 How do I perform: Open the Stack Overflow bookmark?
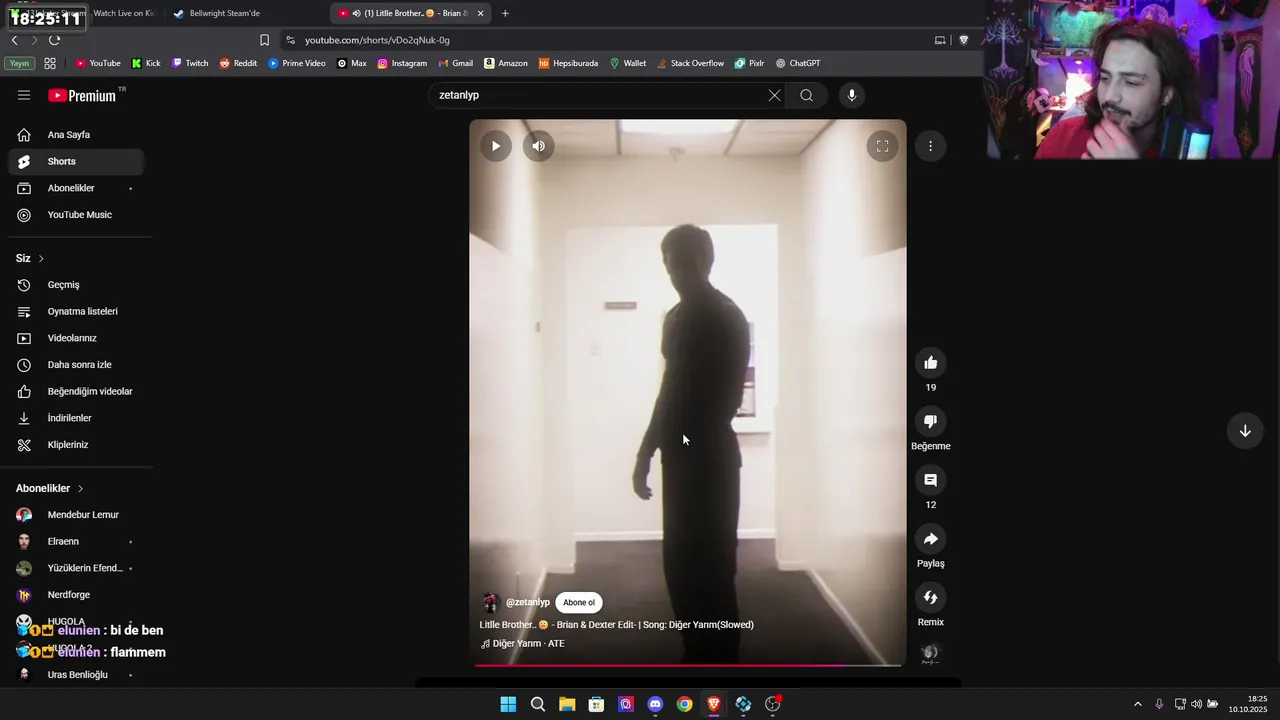click(x=690, y=63)
